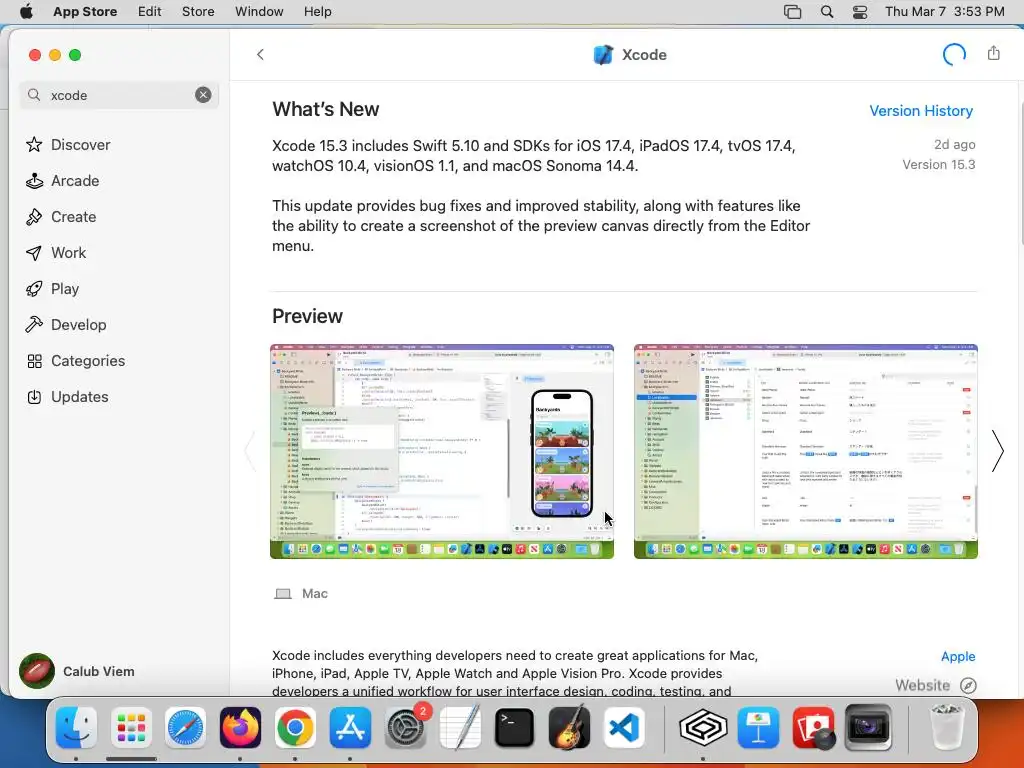
Task: Click the download progress spinner
Action: tap(954, 55)
